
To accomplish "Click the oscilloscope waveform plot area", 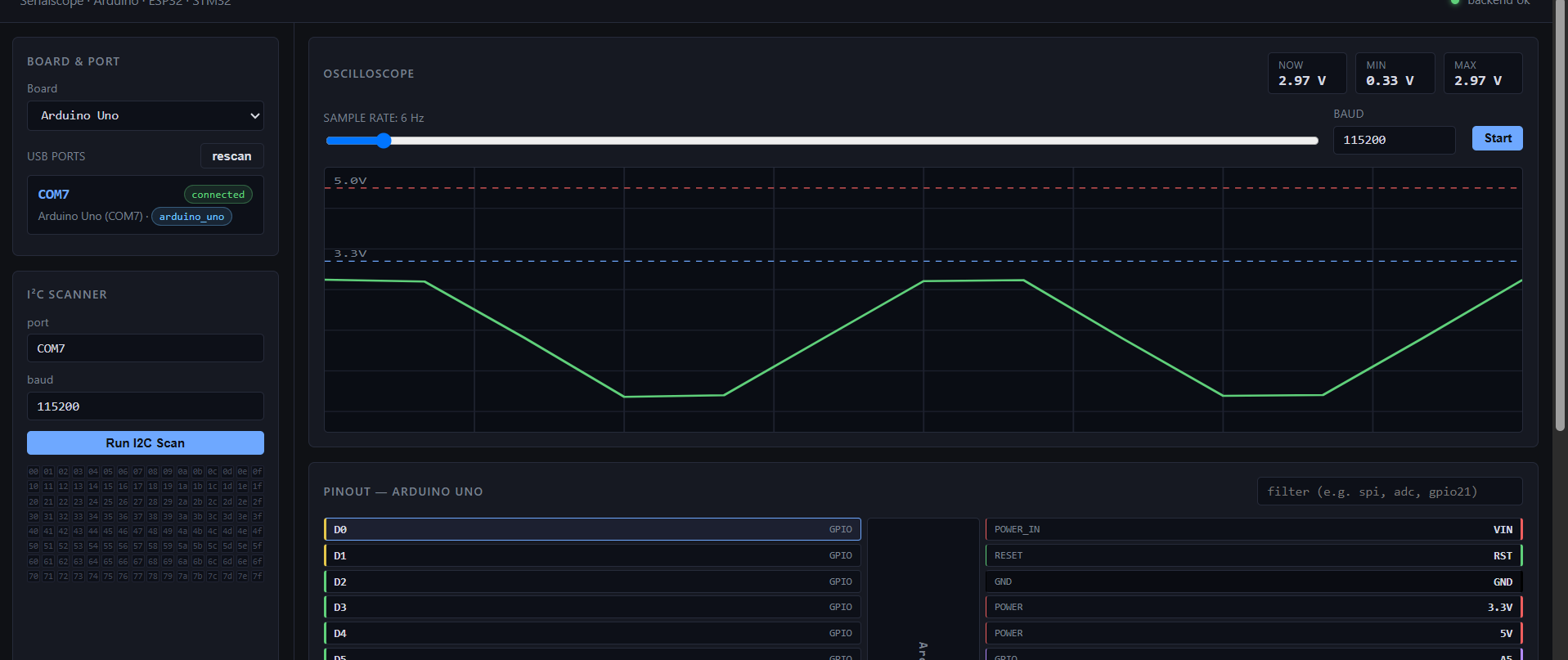I will tap(923, 300).
